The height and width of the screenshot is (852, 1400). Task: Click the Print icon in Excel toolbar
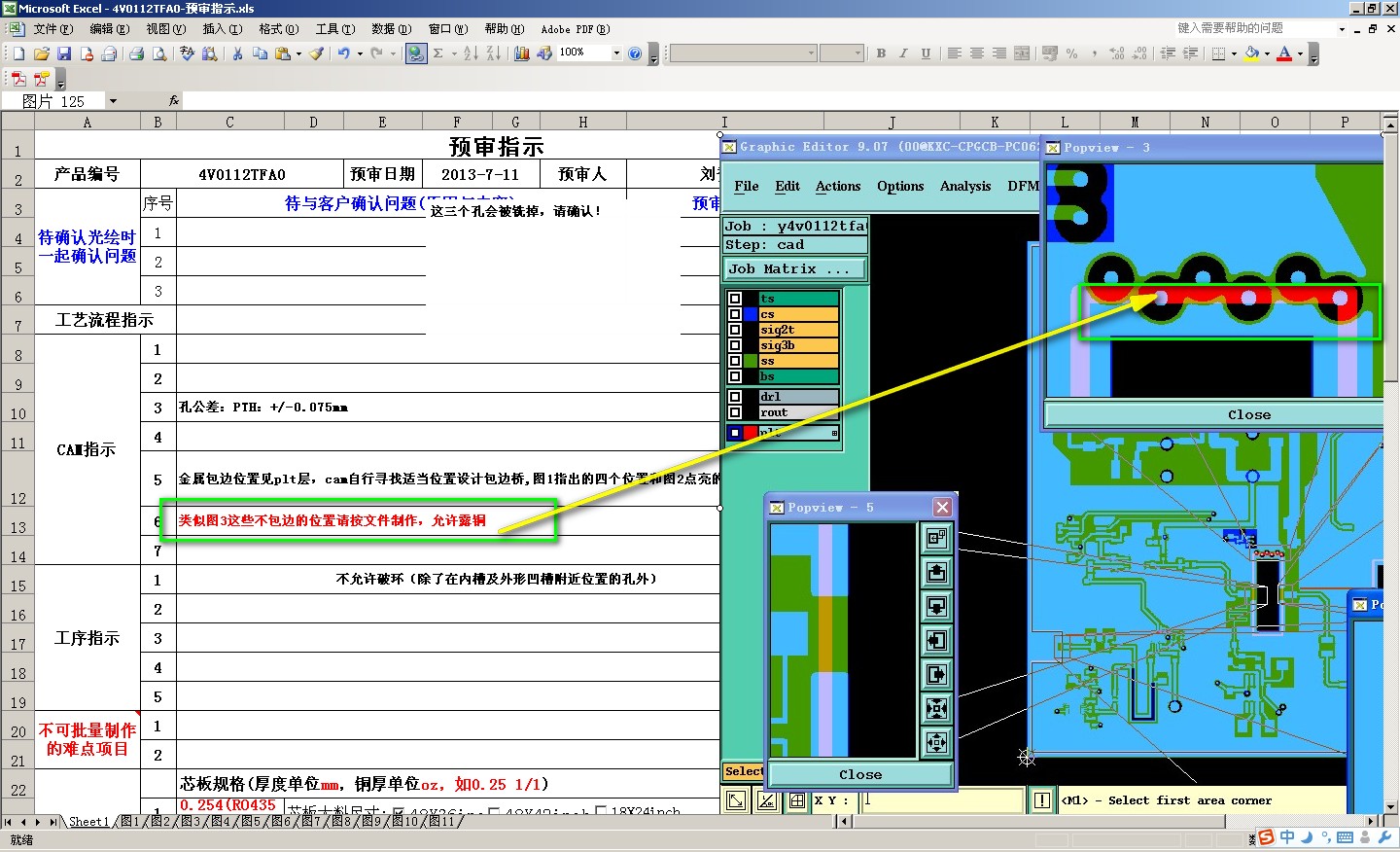point(137,53)
